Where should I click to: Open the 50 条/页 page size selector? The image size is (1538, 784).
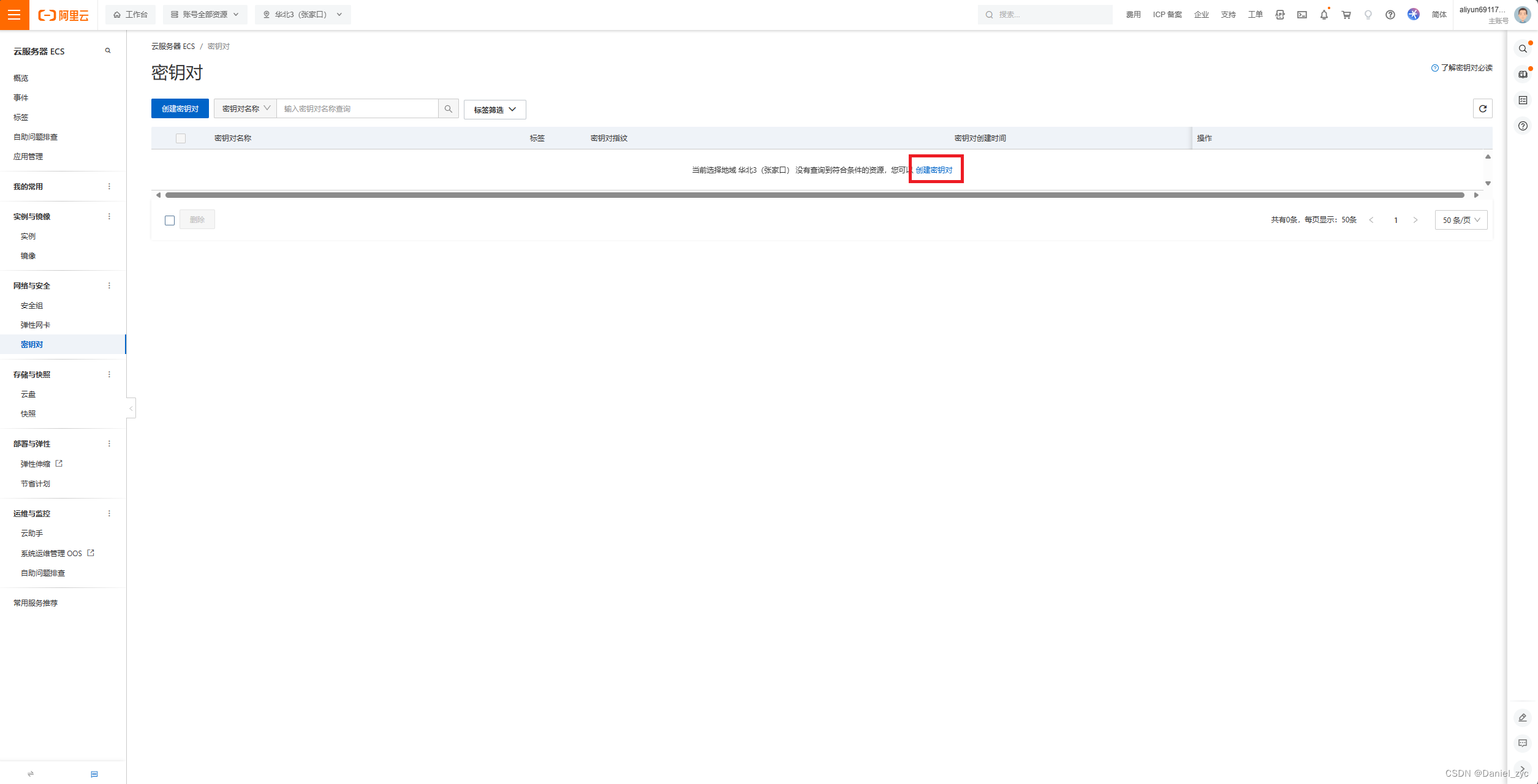(1460, 221)
